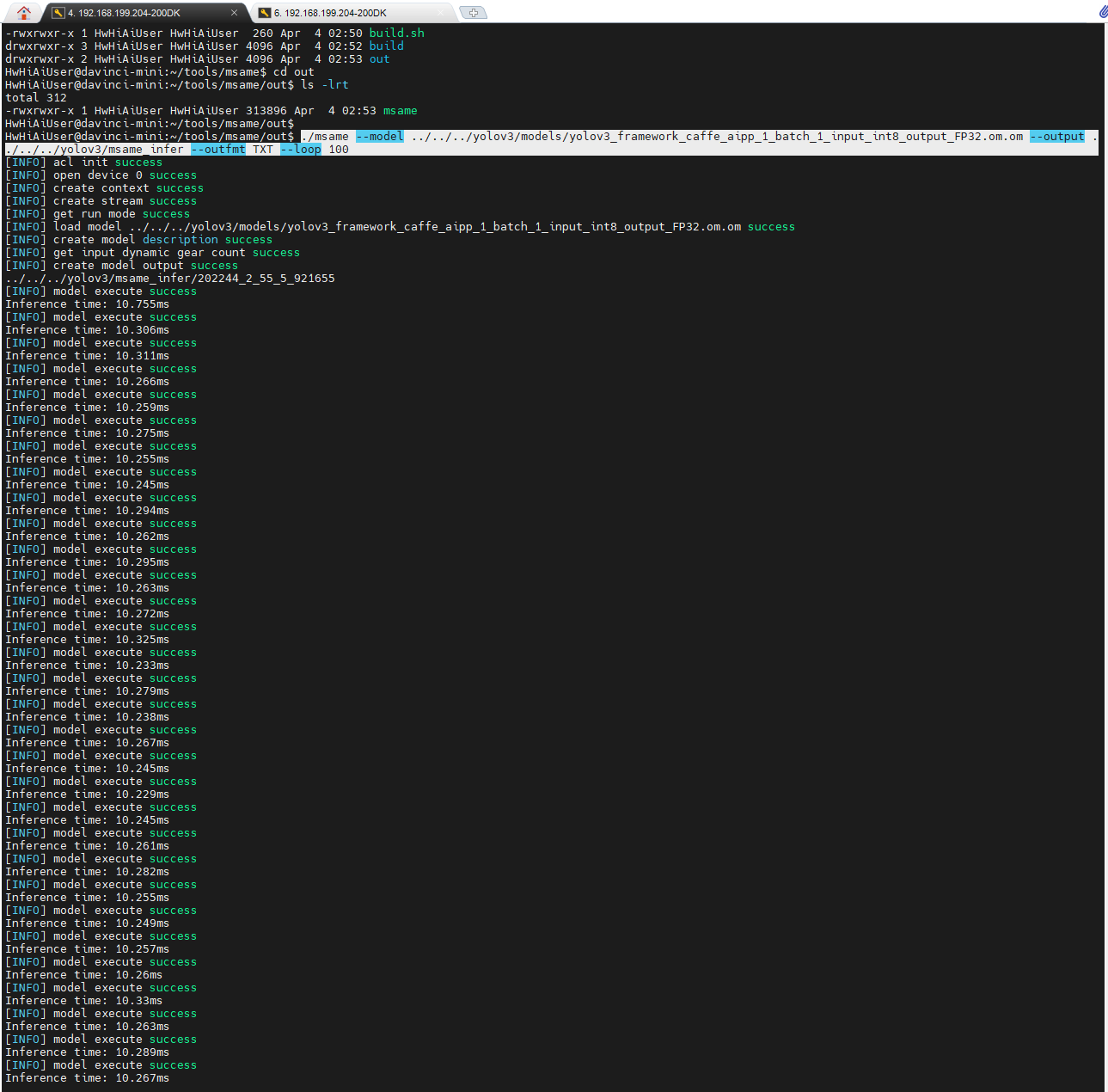Click the highlighted '--model' option
The image size is (1108, 1092).
click(x=380, y=137)
